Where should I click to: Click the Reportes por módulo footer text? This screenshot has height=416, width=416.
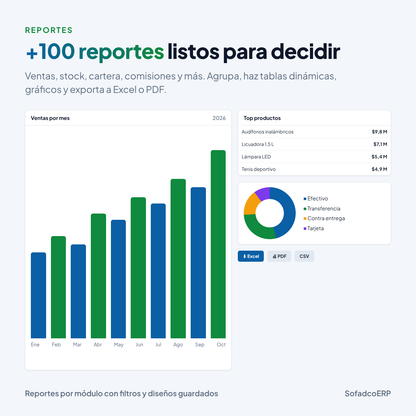click(x=121, y=393)
